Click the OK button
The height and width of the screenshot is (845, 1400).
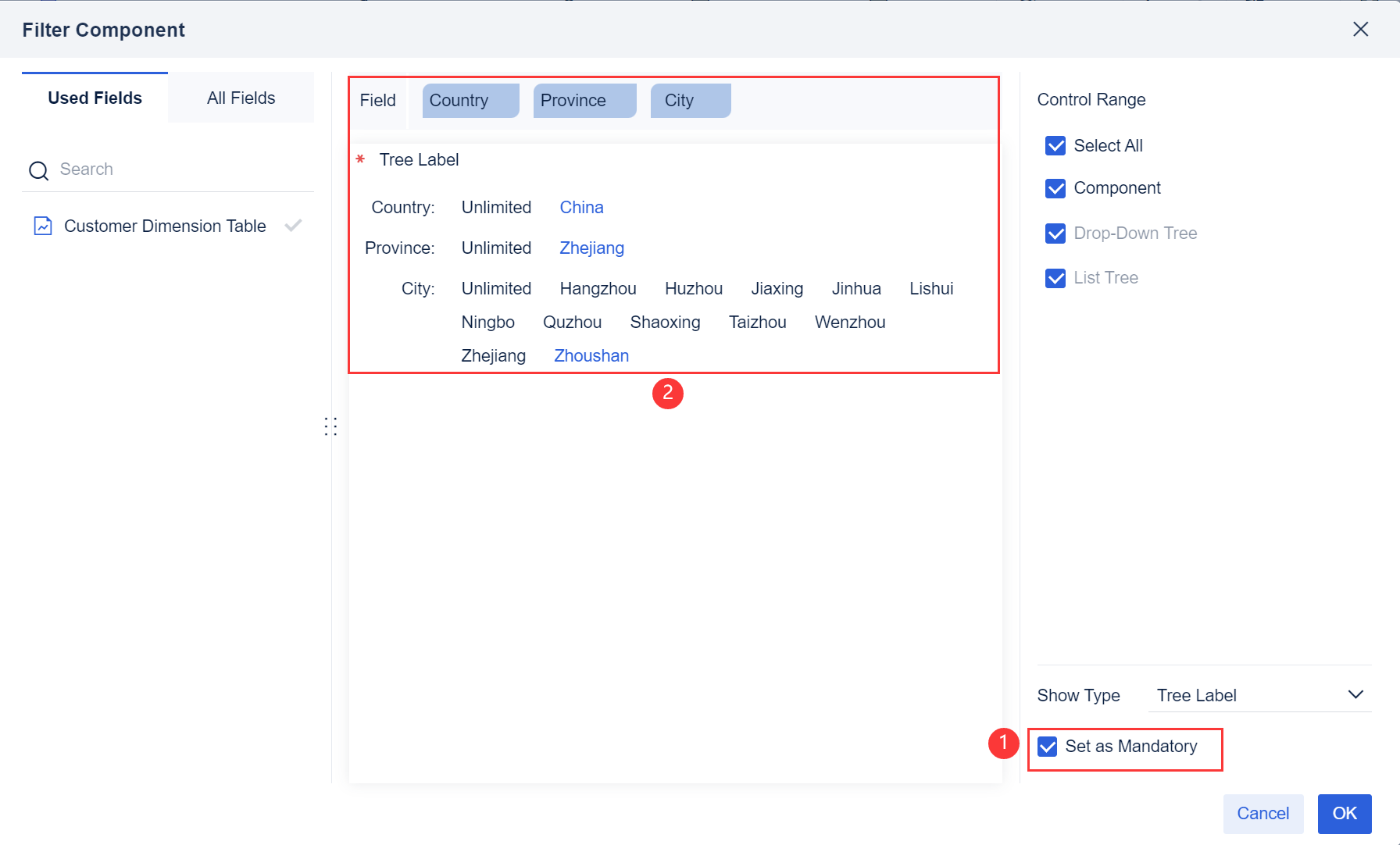coord(1344,813)
